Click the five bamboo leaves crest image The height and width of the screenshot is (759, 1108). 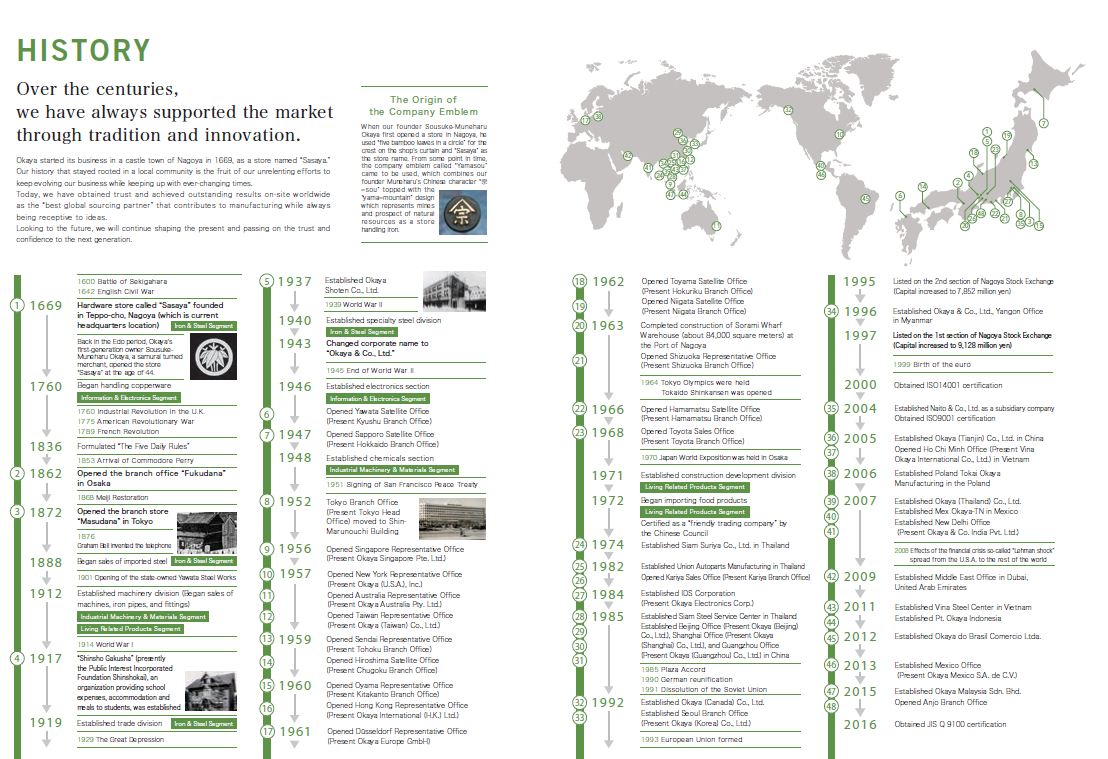coord(213,357)
